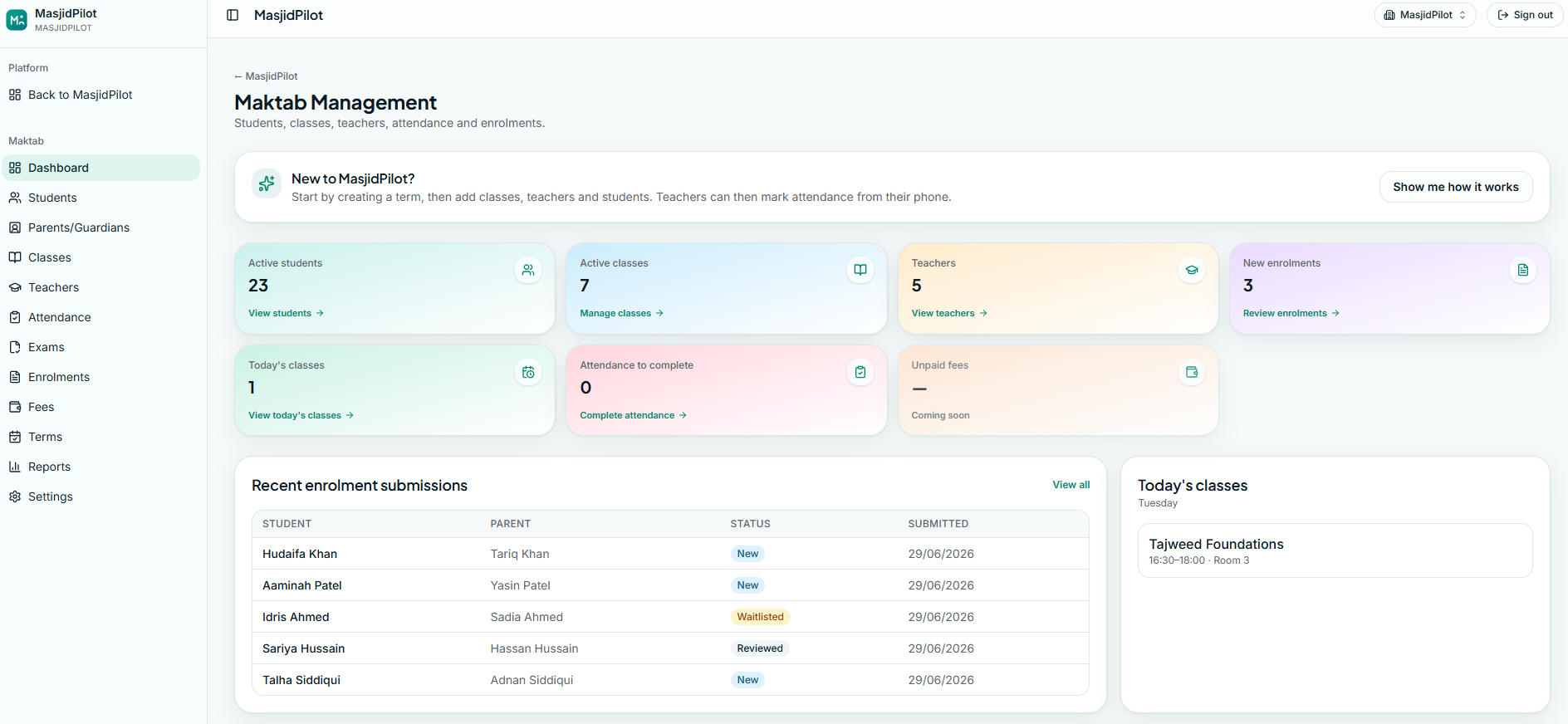Click the Dashboard grid sidebar icon
The width and height of the screenshot is (1568, 724).
click(x=15, y=168)
